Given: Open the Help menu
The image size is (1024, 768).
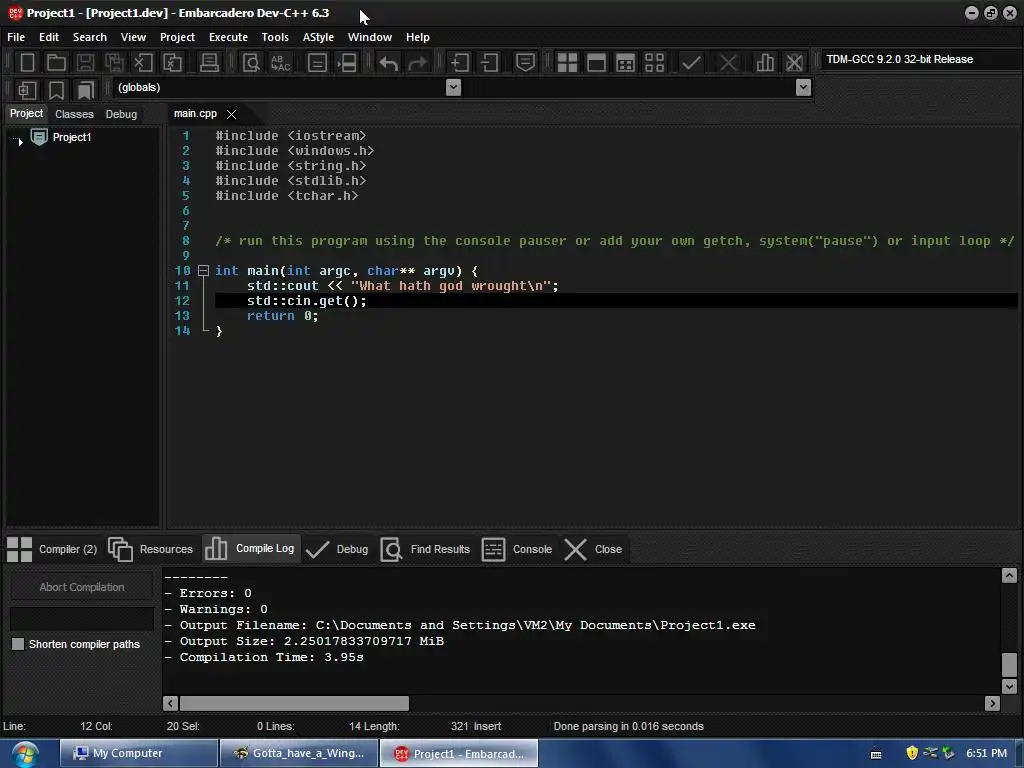Looking at the screenshot, I should point(417,37).
